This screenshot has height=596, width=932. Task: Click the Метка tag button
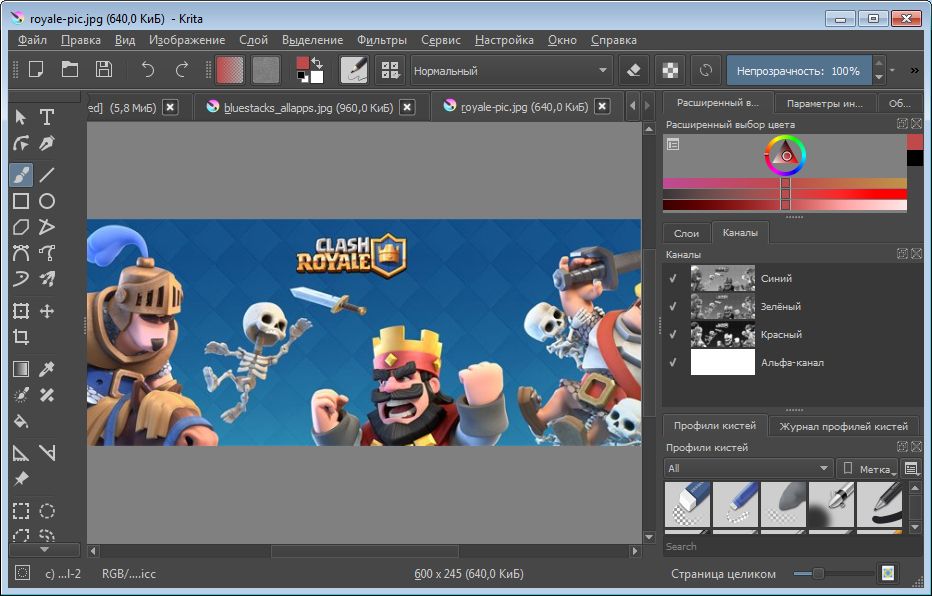(866, 468)
